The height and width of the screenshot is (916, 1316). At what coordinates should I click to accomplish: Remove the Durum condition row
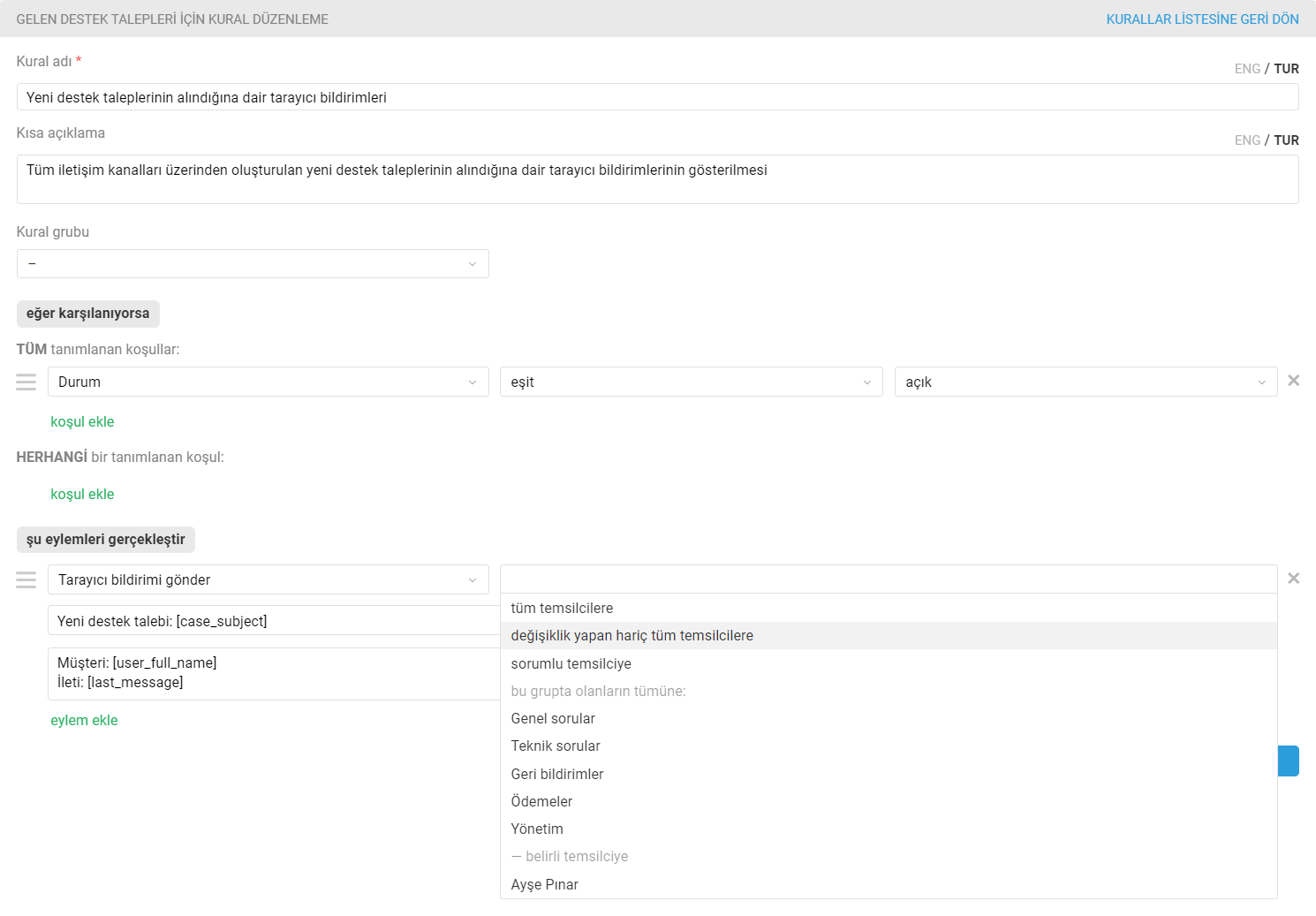pos(1293,381)
